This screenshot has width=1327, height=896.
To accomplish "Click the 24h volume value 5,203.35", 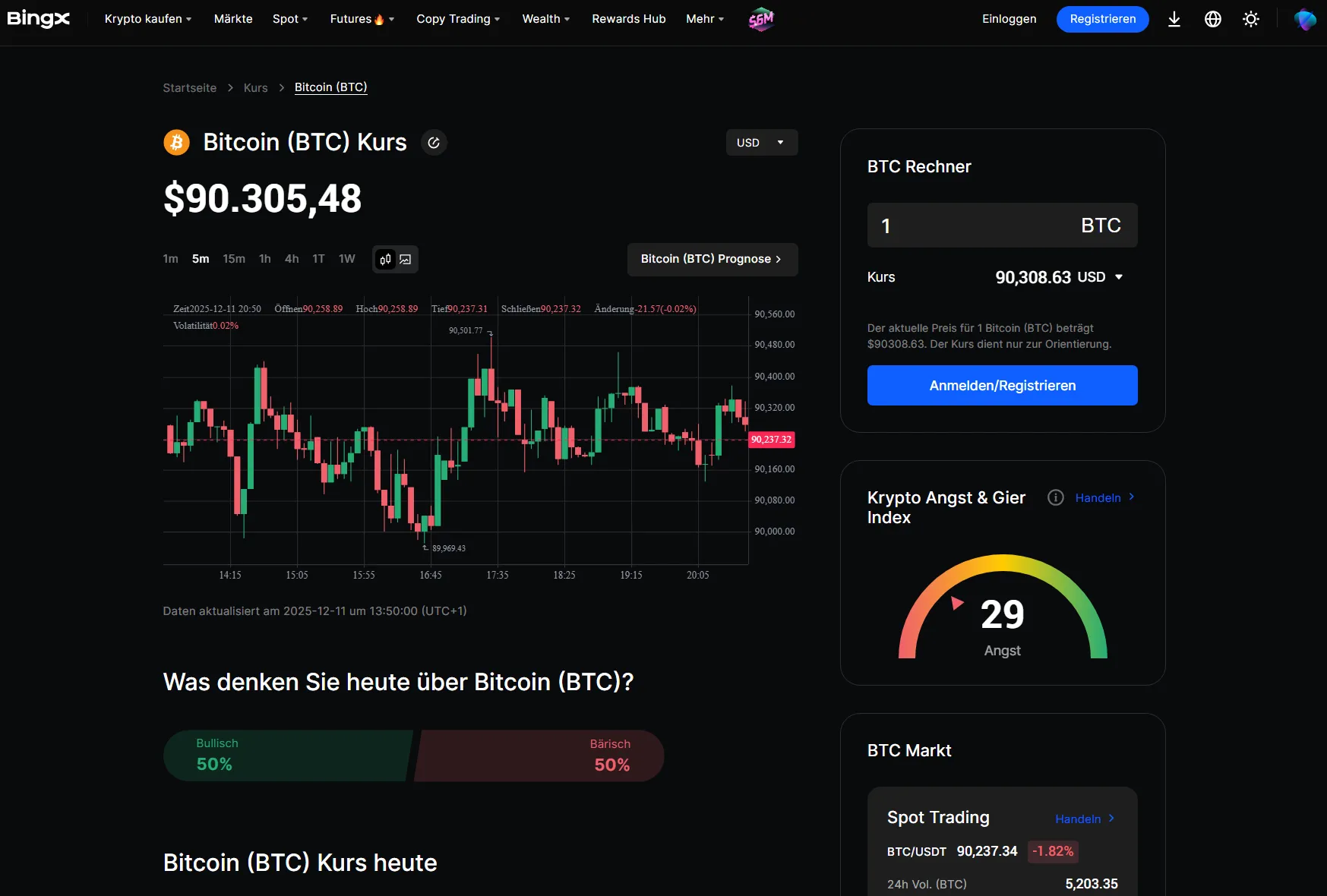I will pos(1092,884).
